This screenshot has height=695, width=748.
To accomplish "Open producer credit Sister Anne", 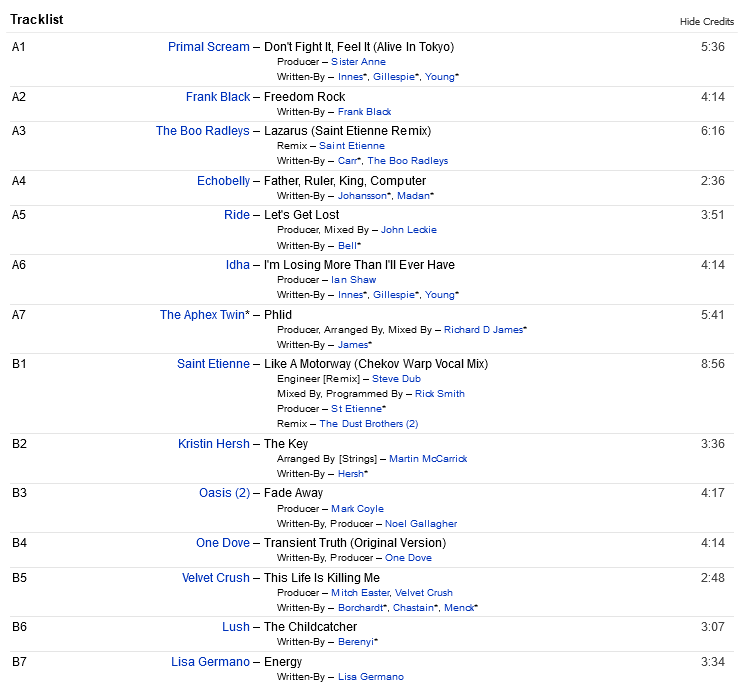I will point(358,62).
